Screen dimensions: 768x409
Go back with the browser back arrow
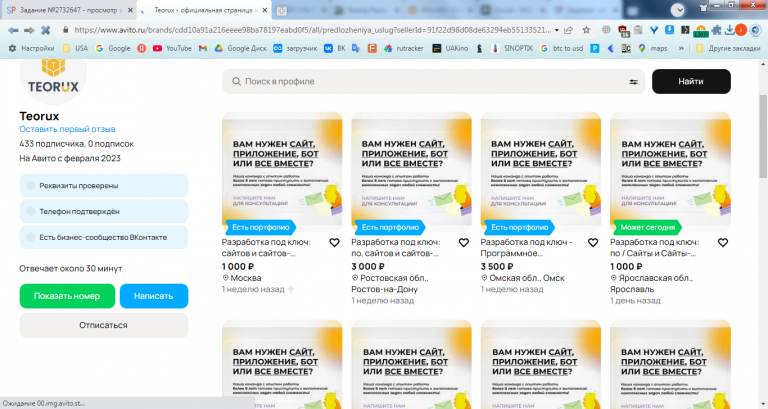coord(13,30)
